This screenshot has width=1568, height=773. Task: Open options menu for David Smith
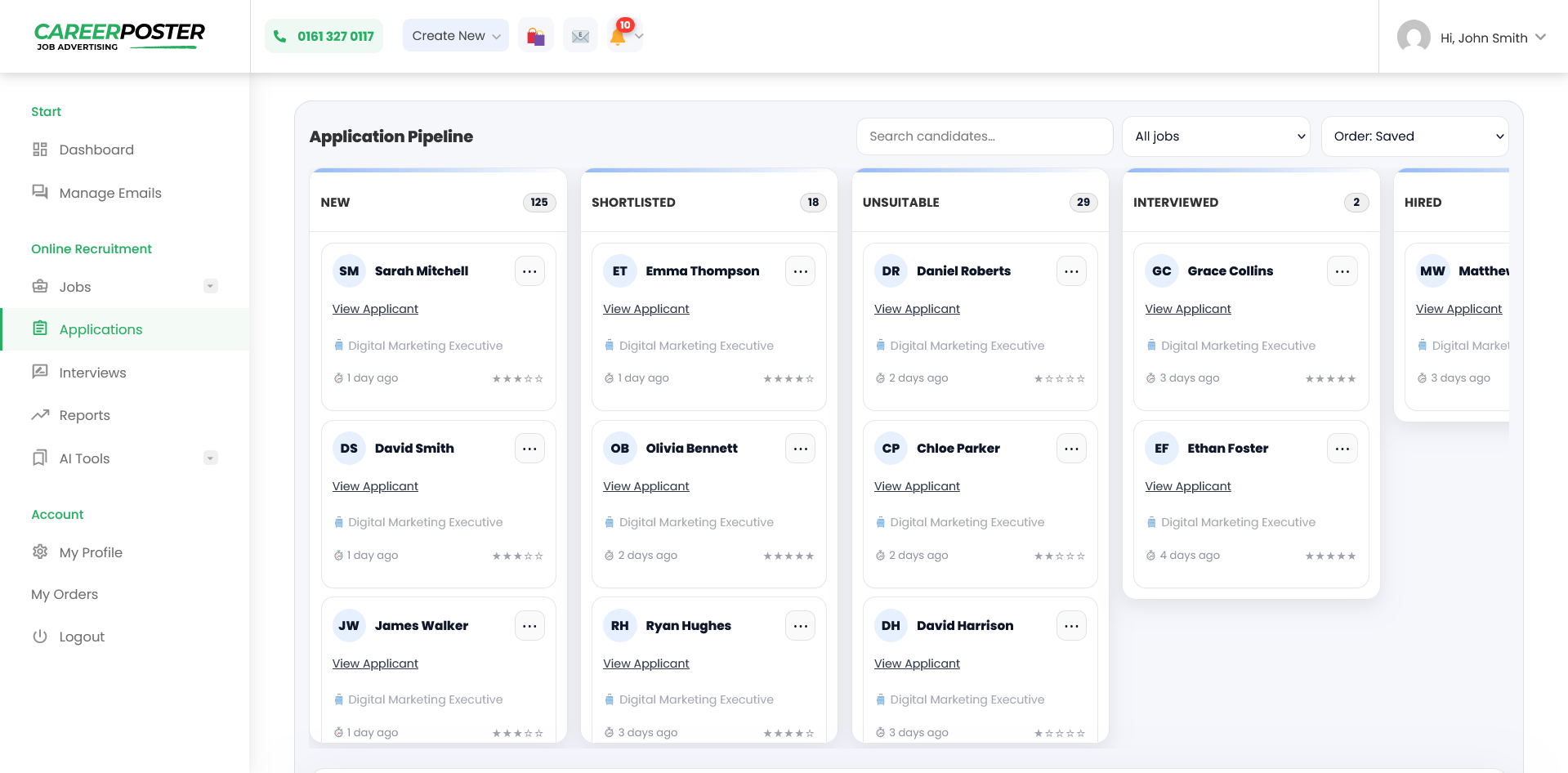(x=529, y=449)
